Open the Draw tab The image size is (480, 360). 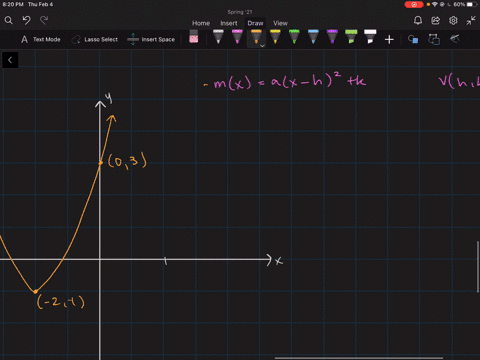[x=255, y=23]
